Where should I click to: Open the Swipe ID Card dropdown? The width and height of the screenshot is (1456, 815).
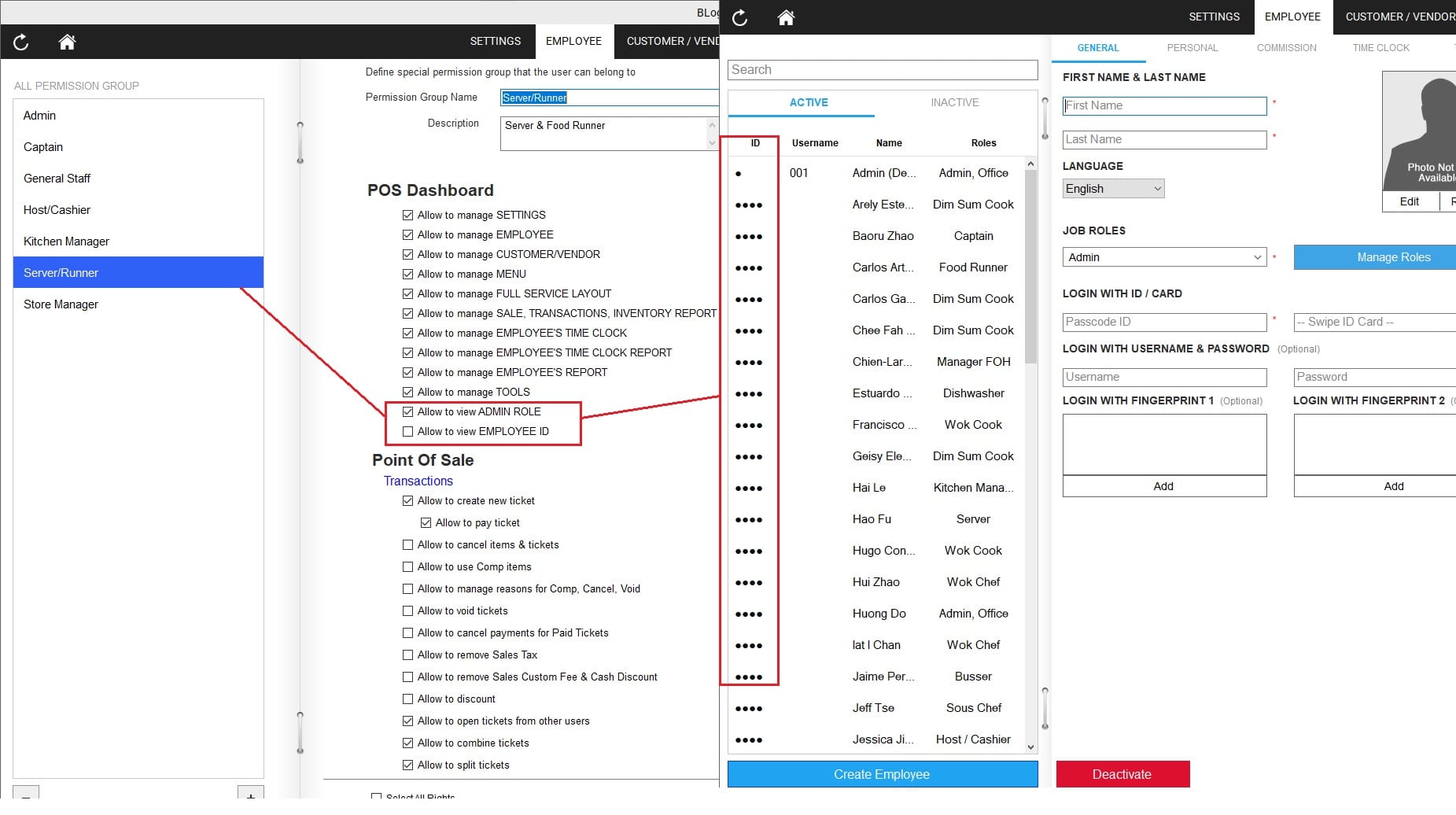1373,322
